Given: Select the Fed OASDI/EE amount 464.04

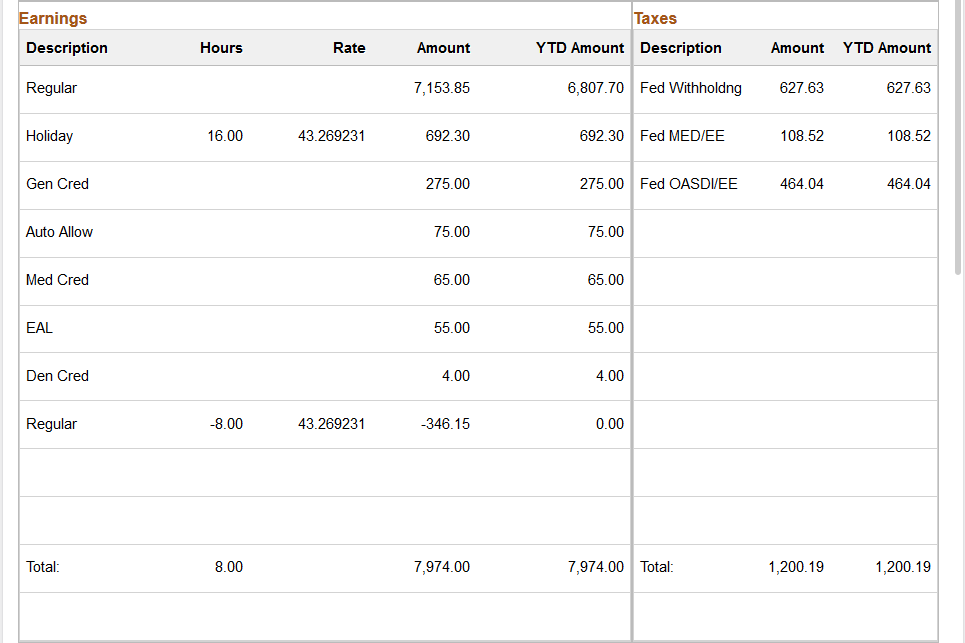Looking at the screenshot, I should 802,184.
